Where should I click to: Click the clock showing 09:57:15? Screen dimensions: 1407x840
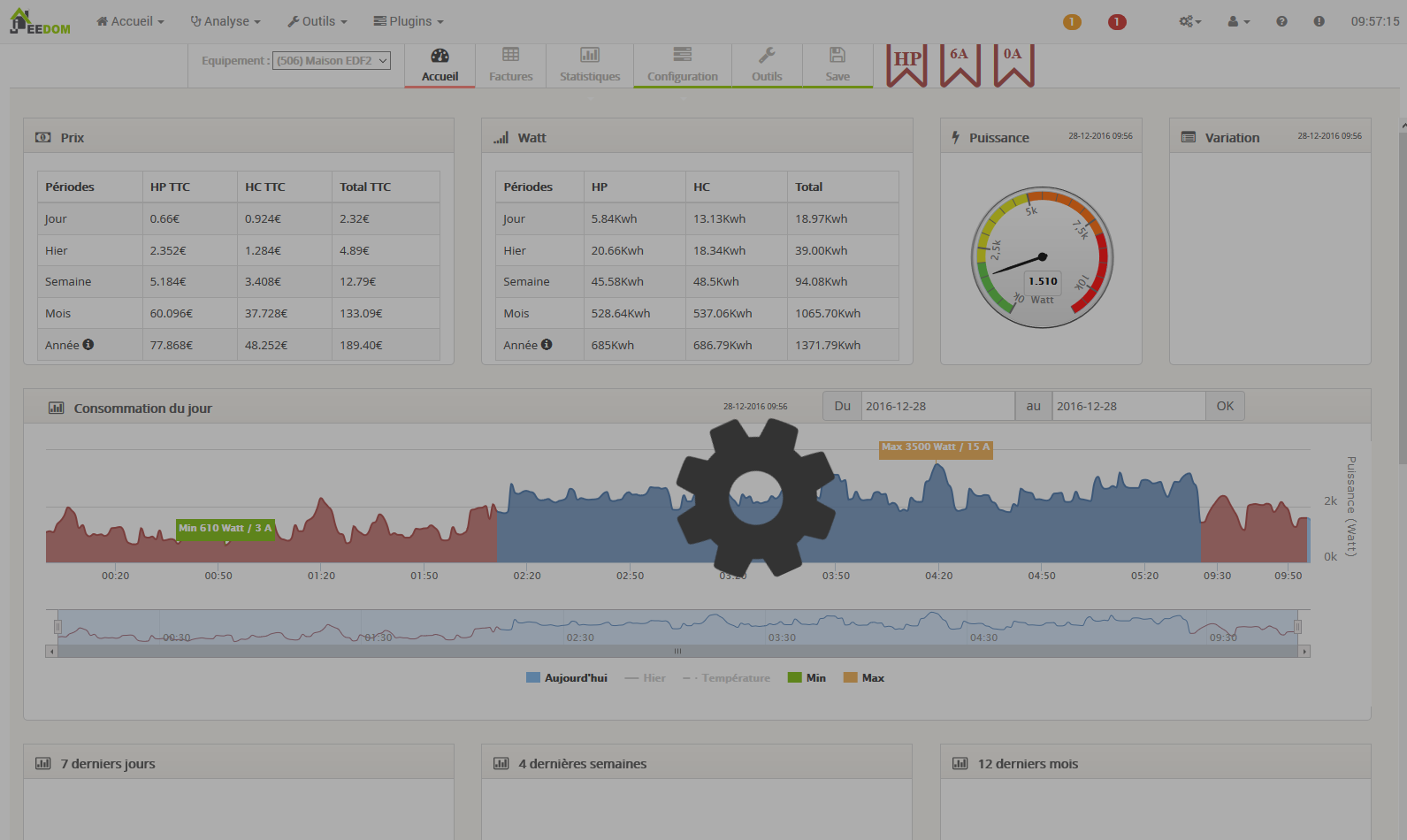coord(1374,21)
